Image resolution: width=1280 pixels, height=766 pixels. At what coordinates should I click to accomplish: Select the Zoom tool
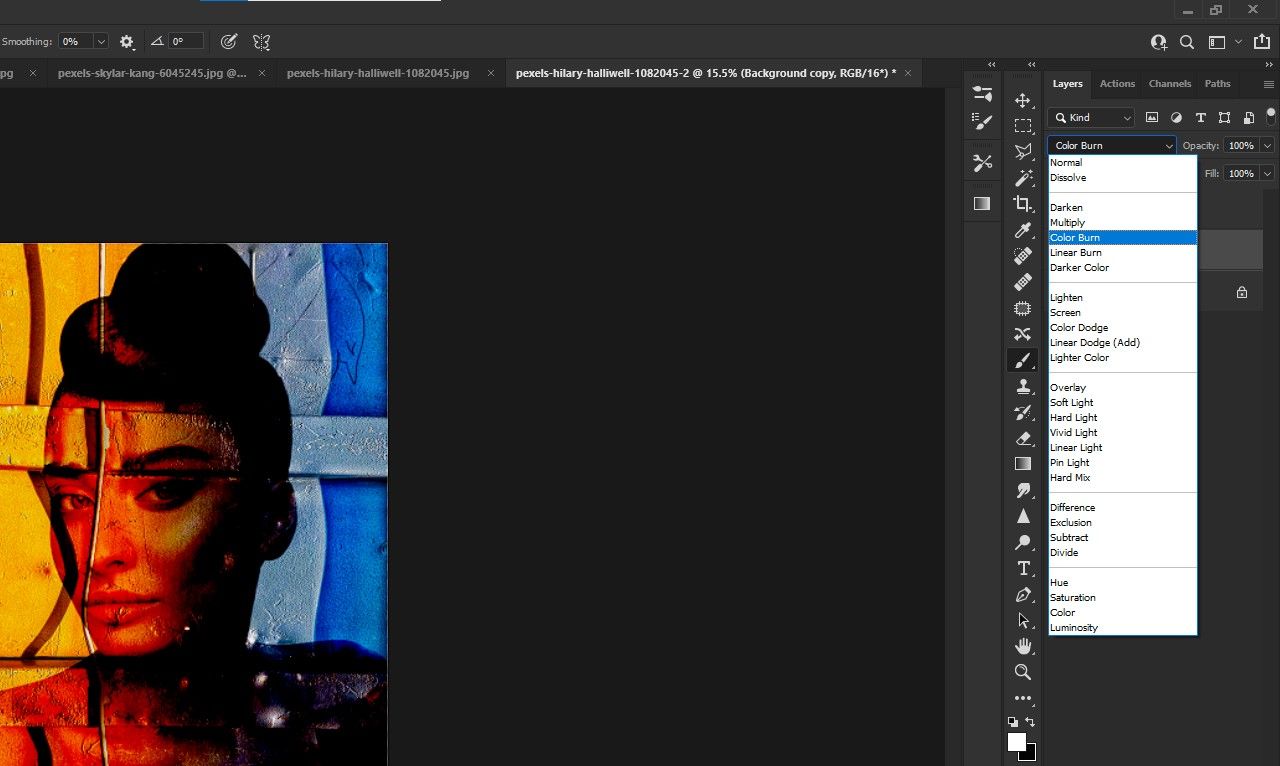(x=1023, y=672)
